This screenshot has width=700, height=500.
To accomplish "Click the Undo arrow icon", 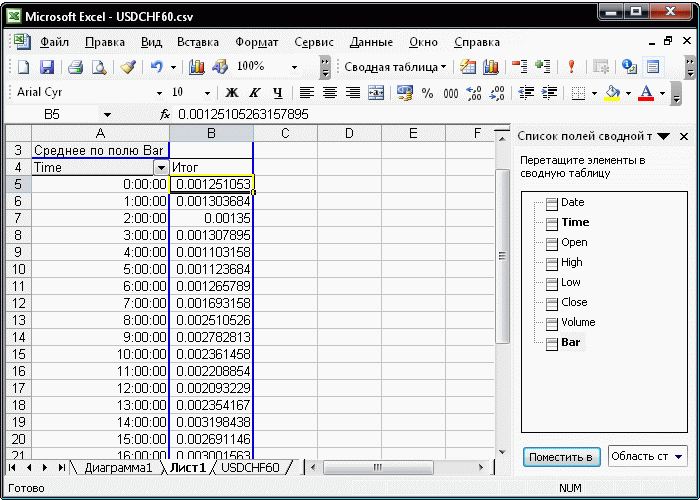I will pyautogui.click(x=156, y=67).
